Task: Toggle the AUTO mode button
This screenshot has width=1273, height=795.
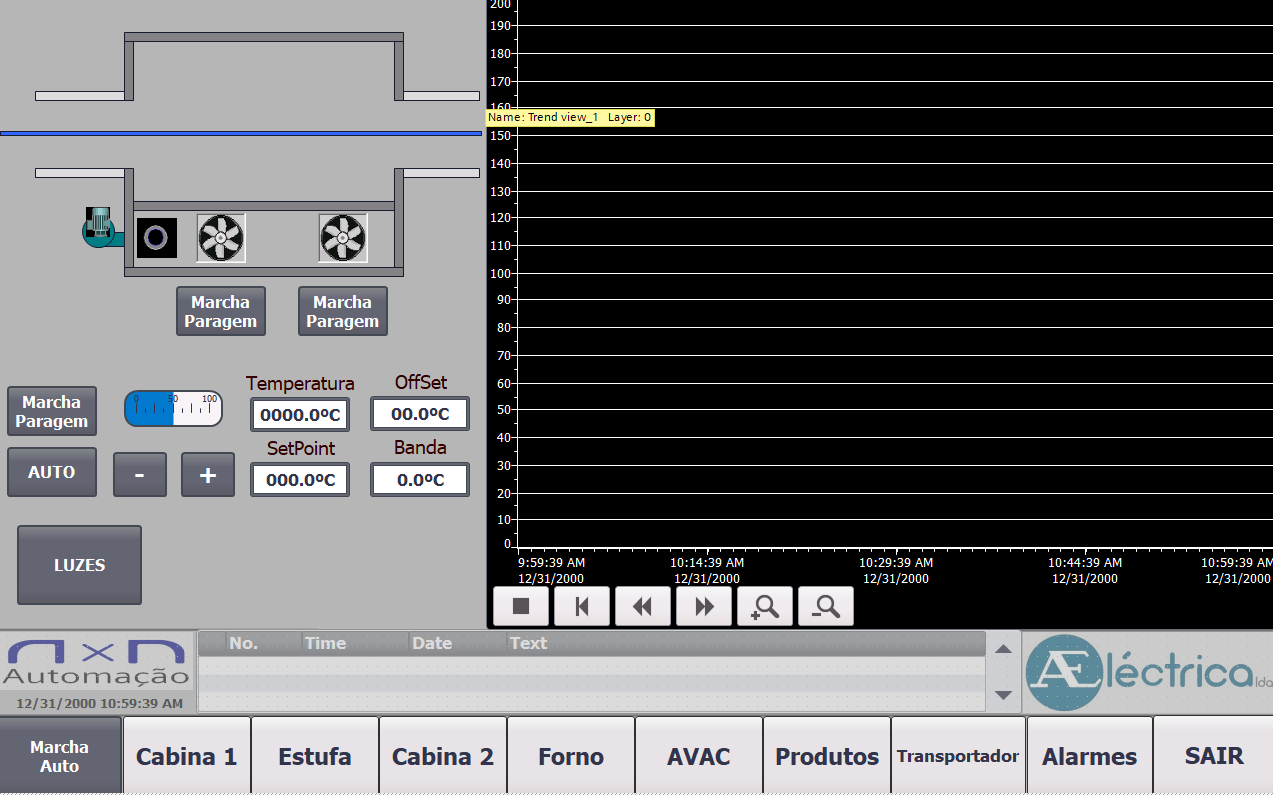Action: pyautogui.click(x=52, y=472)
